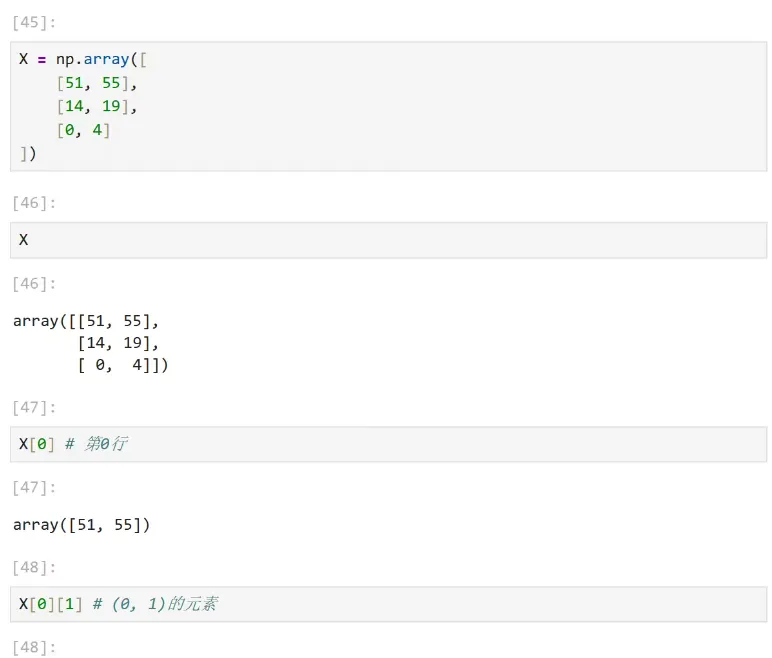Select the input prompt label [45]

(34, 23)
